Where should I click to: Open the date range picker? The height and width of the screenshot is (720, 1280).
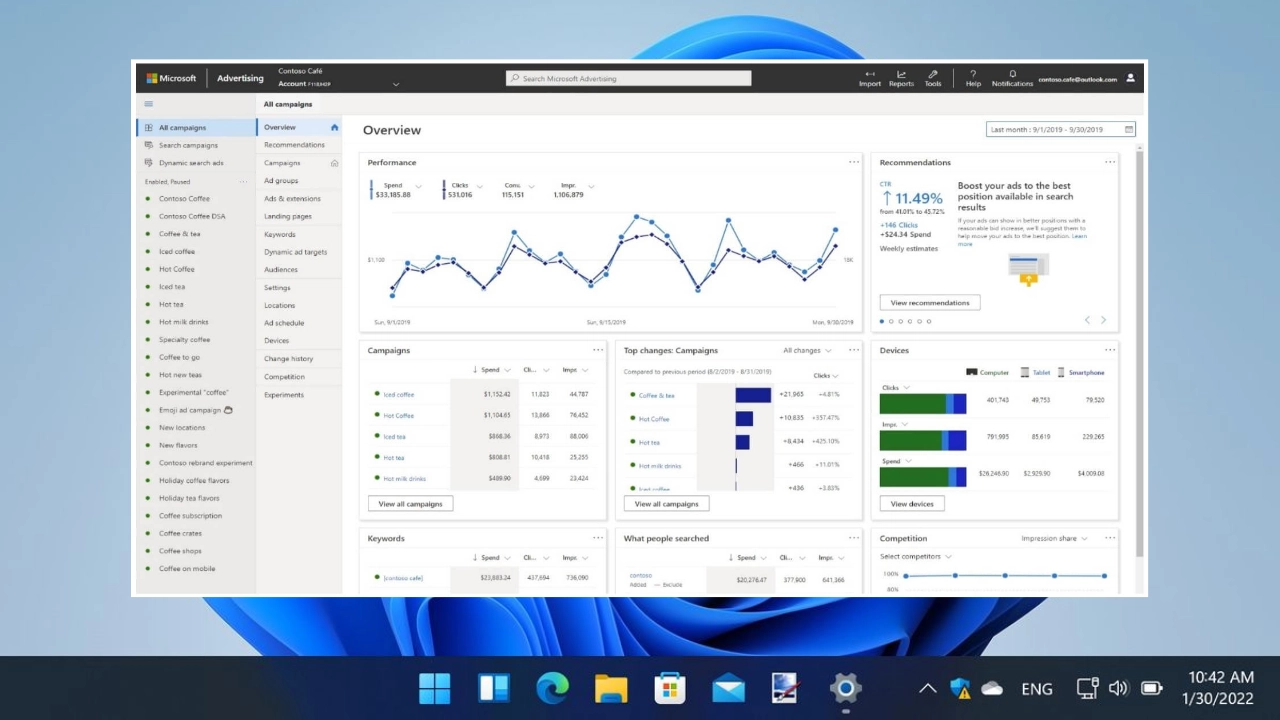[1060, 129]
